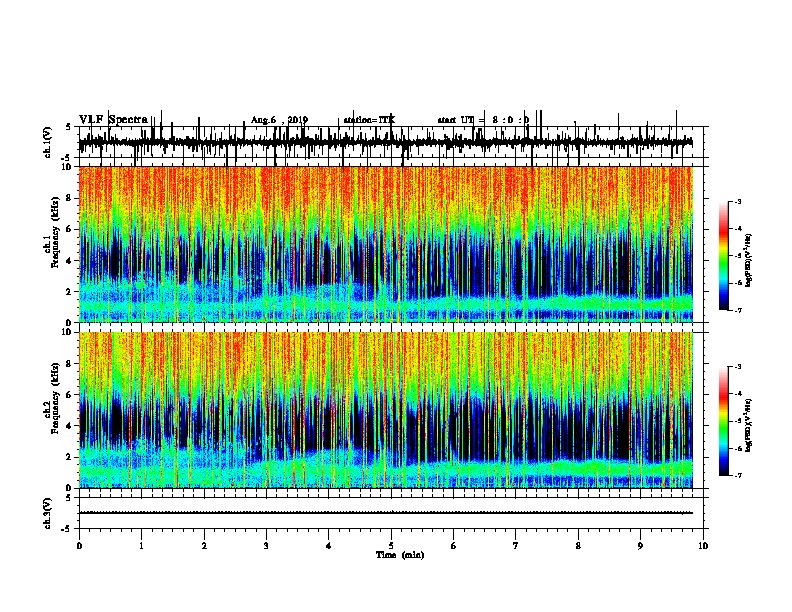Click tick label "3" on the time axis

click(x=266, y=546)
